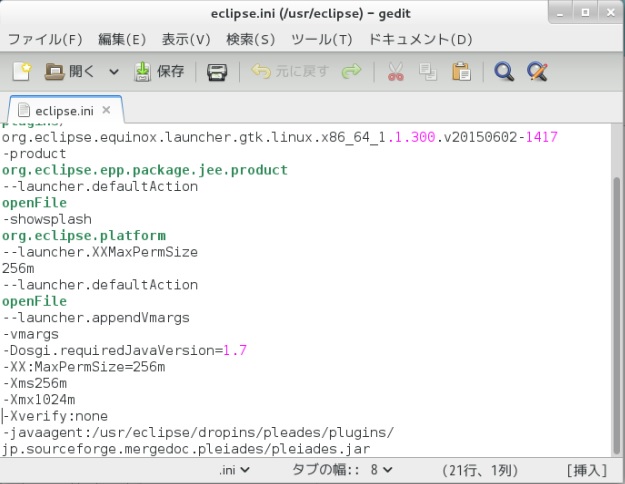Click the cut scissors icon
The height and width of the screenshot is (484, 625).
pos(395,72)
